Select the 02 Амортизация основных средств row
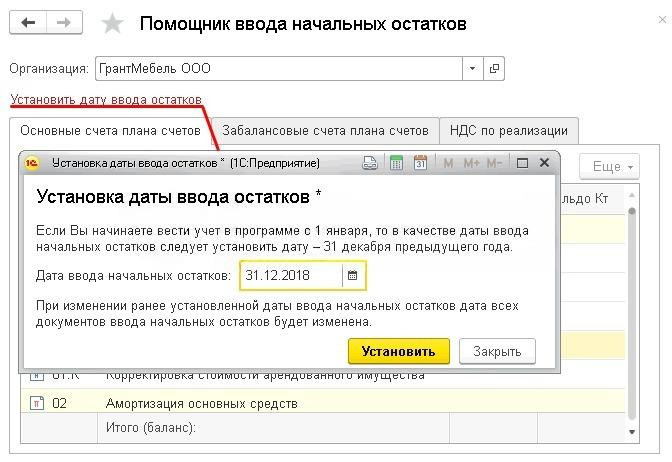The height and width of the screenshot is (462, 672). [x=323, y=403]
